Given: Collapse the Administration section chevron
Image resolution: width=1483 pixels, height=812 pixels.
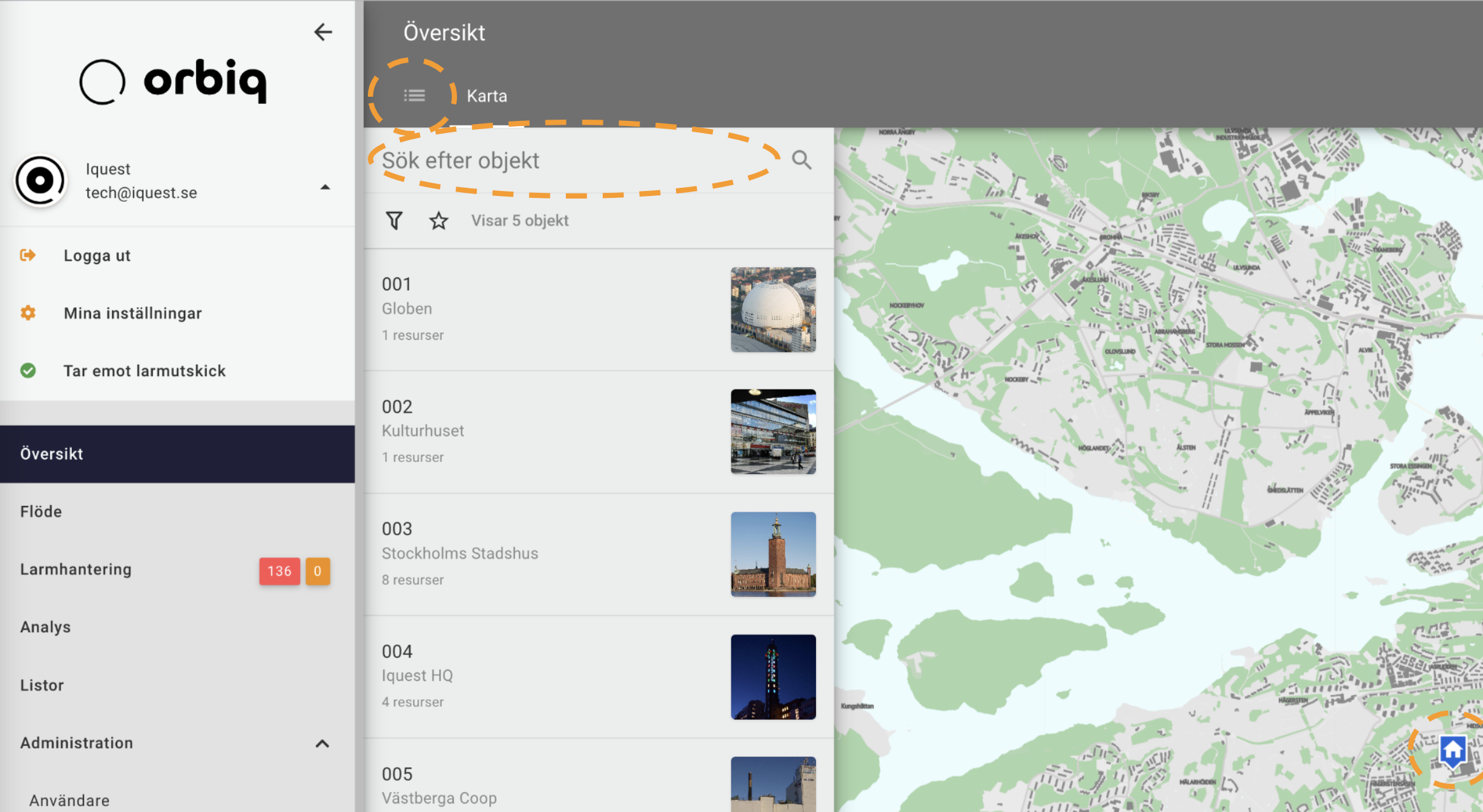Looking at the screenshot, I should point(323,743).
